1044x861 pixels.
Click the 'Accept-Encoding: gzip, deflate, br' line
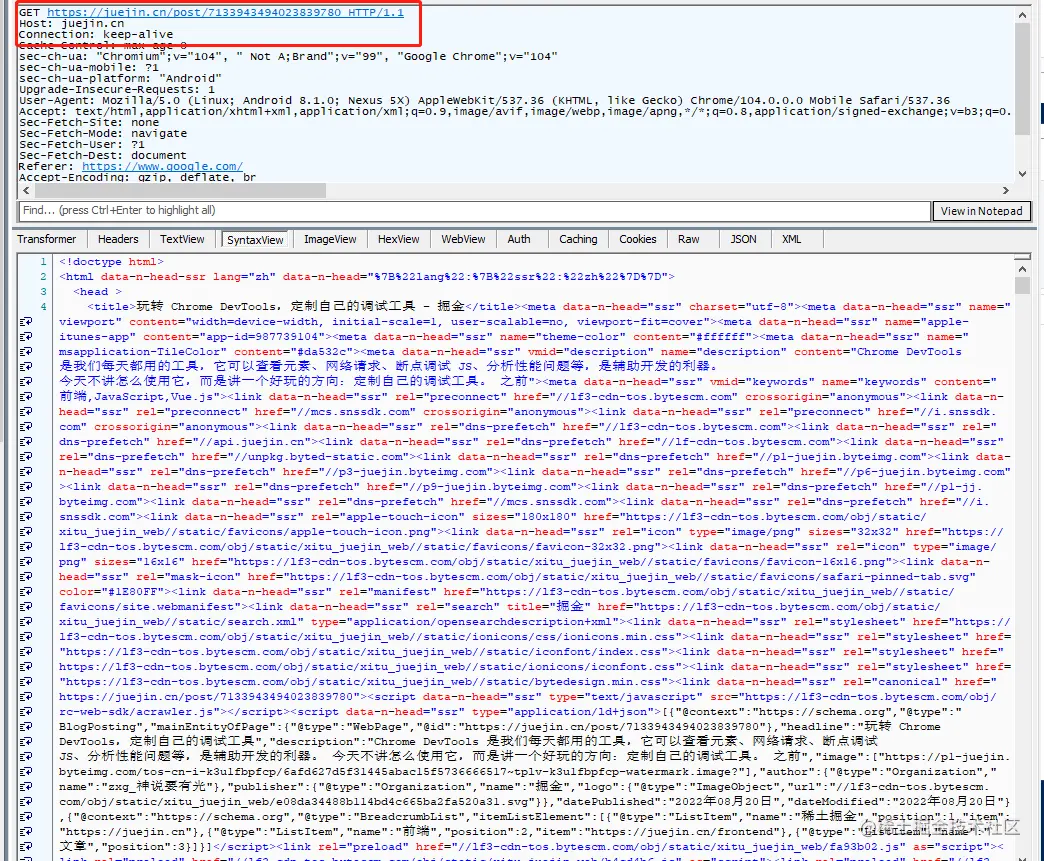pyautogui.click(x=137, y=177)
